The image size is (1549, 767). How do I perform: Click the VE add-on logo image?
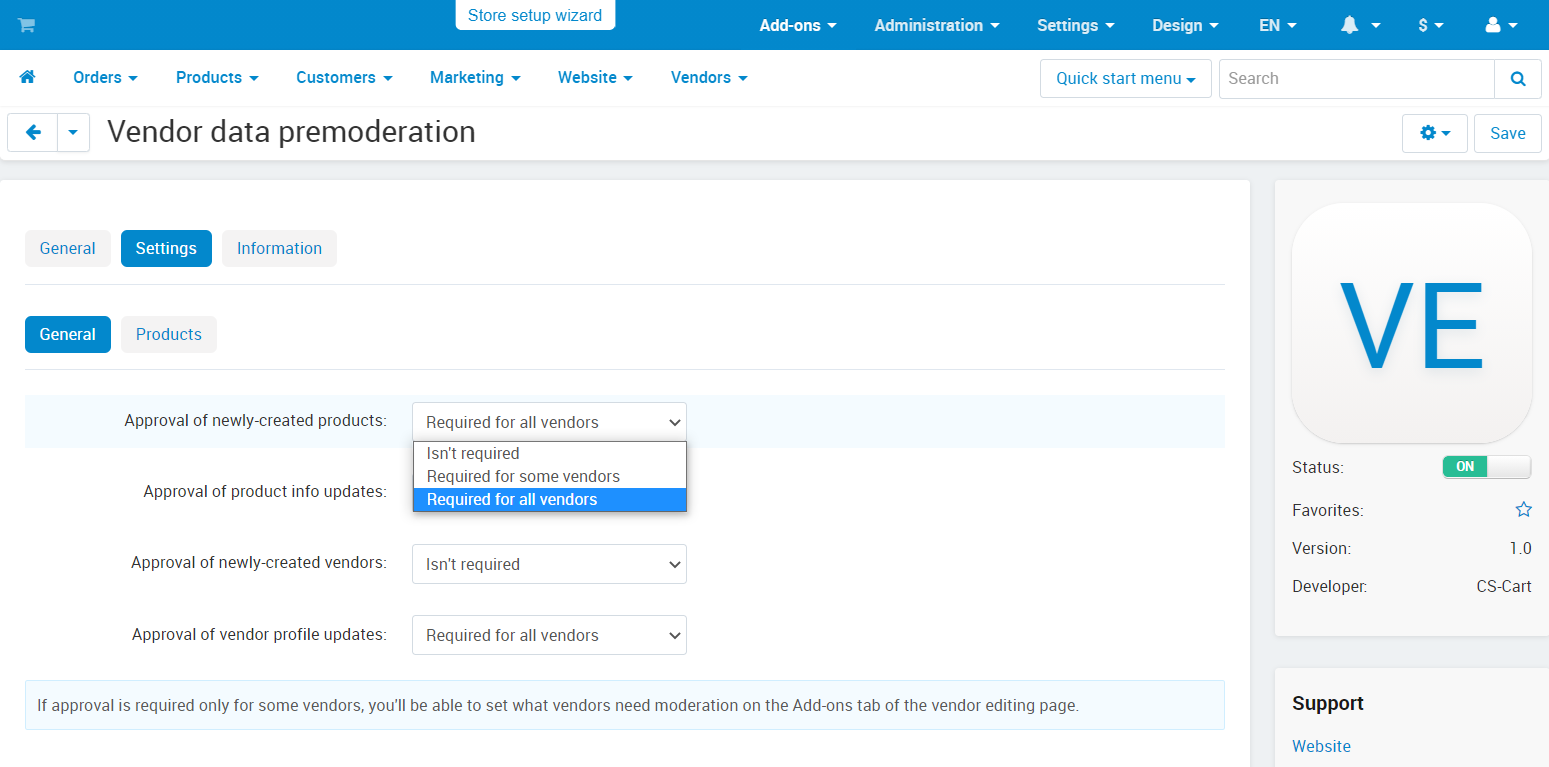pyautogui.click(x=1411, y=323)
